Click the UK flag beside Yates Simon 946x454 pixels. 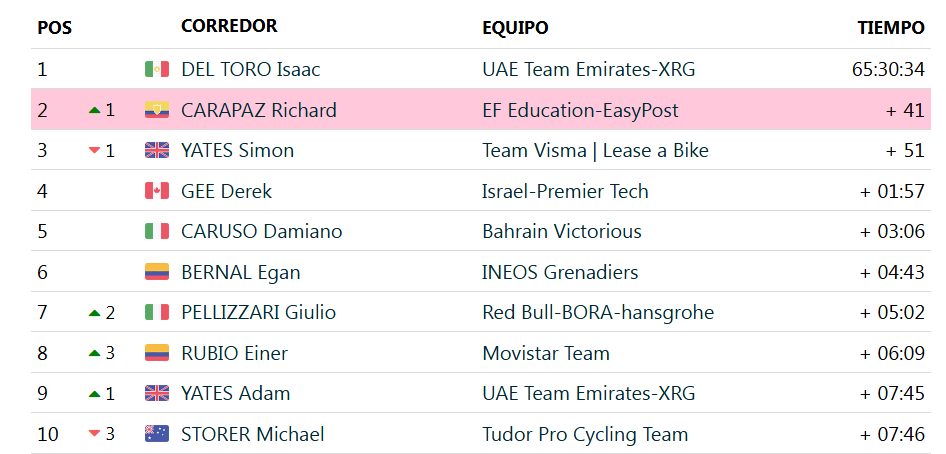157,150
